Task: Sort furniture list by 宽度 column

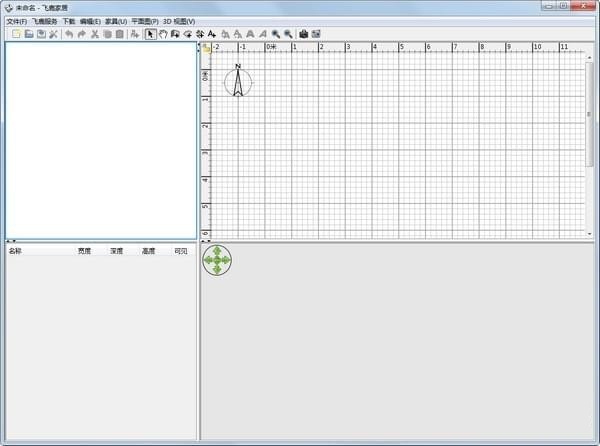Action: point(84,251)
